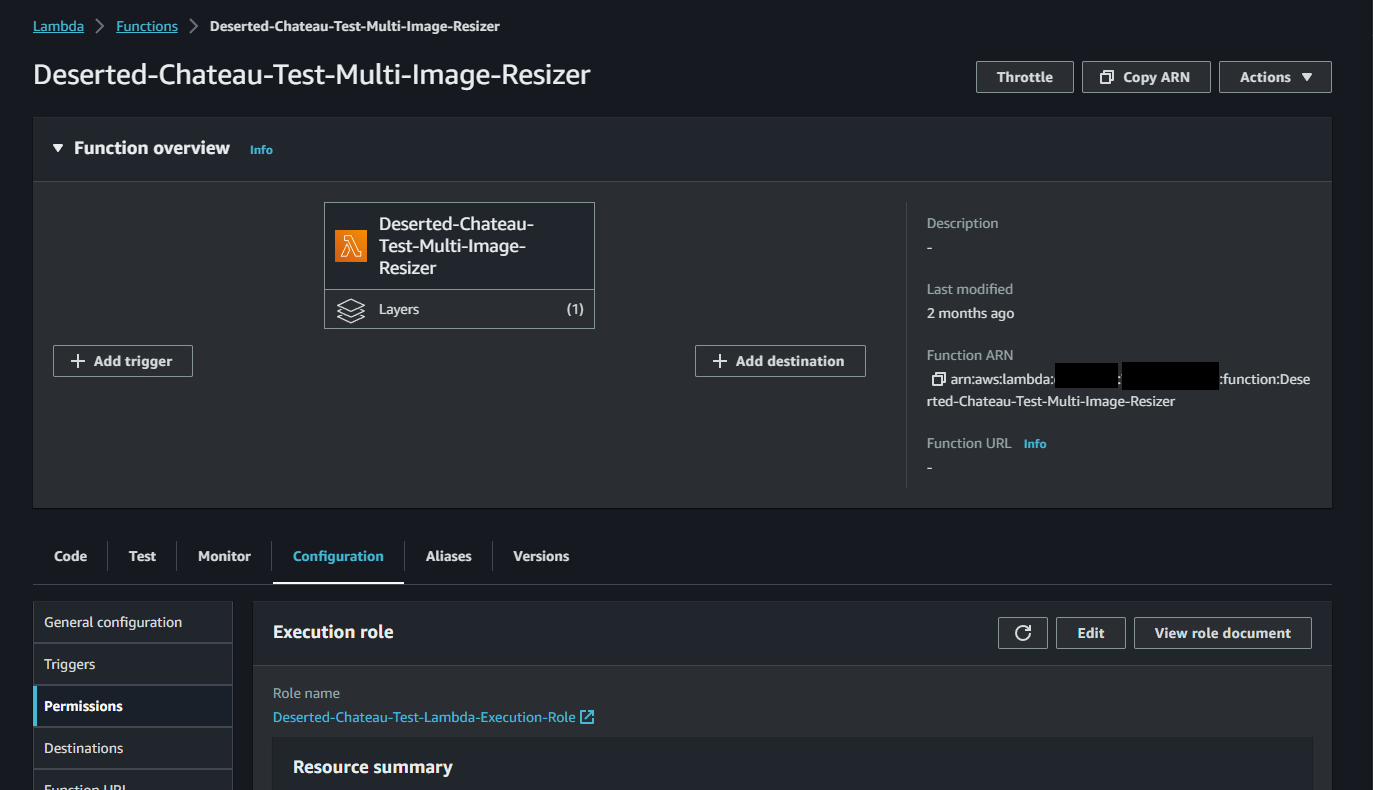
Task: Go to the Versions tab
Action: point(541,556)
